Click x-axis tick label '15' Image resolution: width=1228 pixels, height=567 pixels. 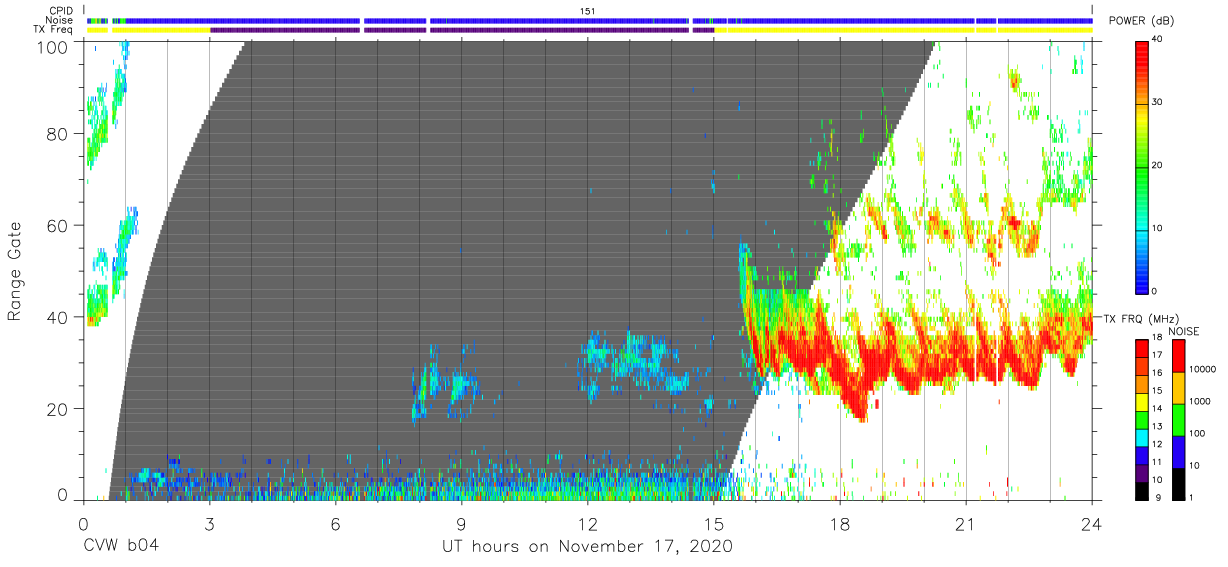pyautogui.click(x=713, y=526)
